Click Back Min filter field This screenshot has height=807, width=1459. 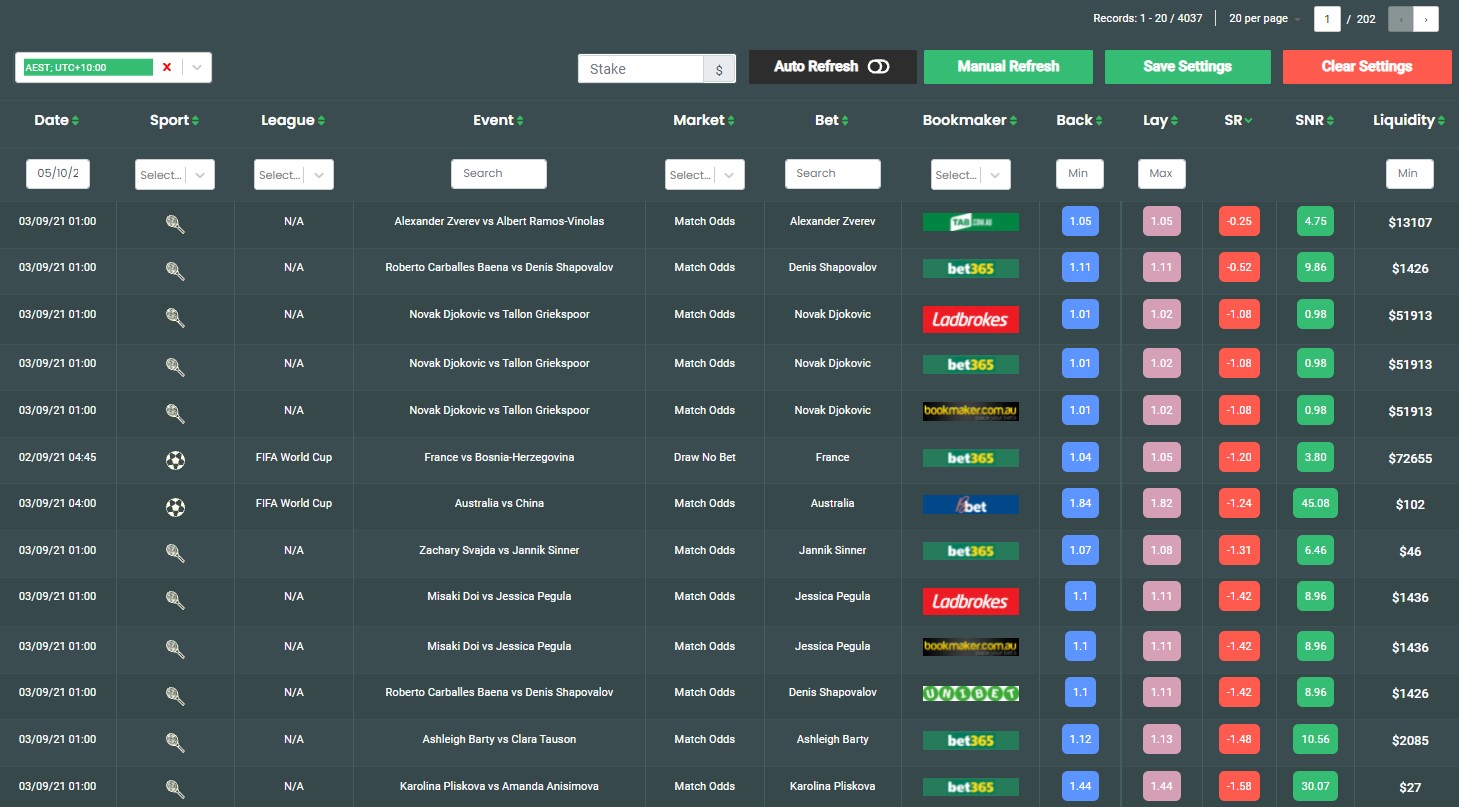click(x=1080, y=174)
